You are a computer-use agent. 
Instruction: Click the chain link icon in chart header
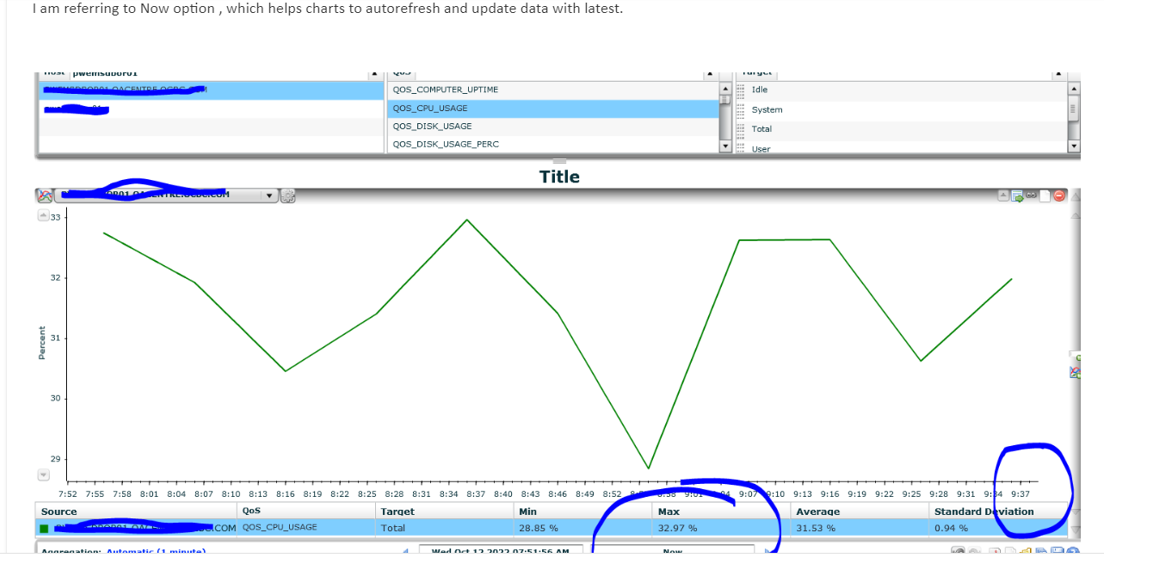(1031, 194)
